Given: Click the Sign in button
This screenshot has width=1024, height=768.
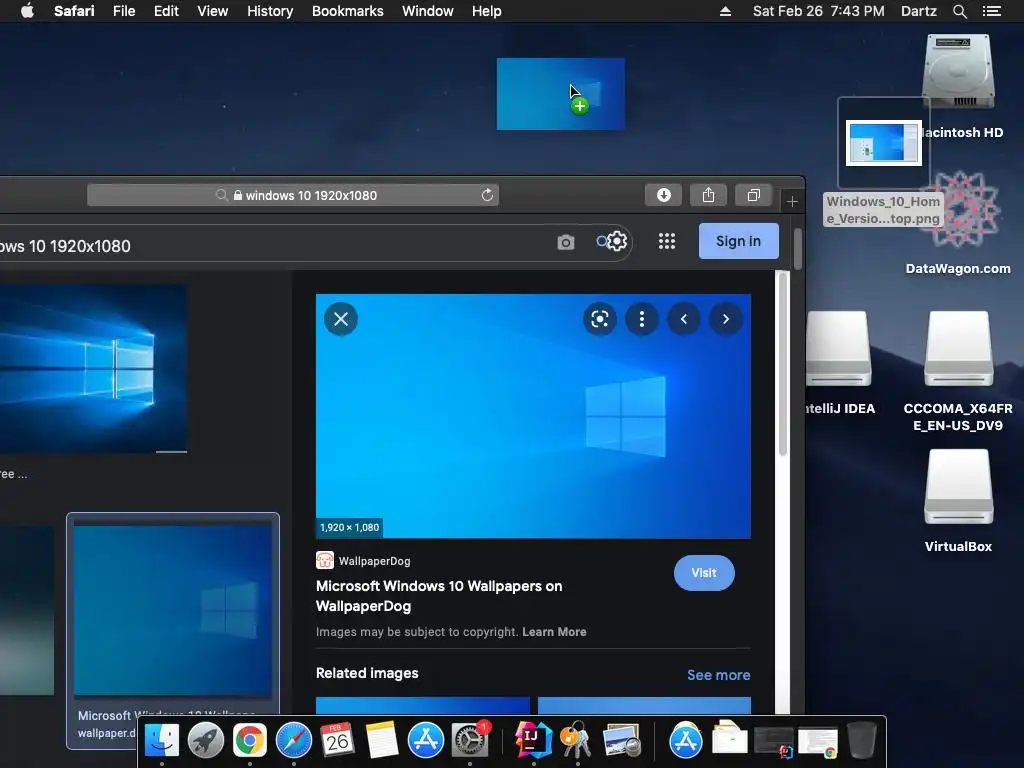Looking at the screenshot, I should 739,241.
